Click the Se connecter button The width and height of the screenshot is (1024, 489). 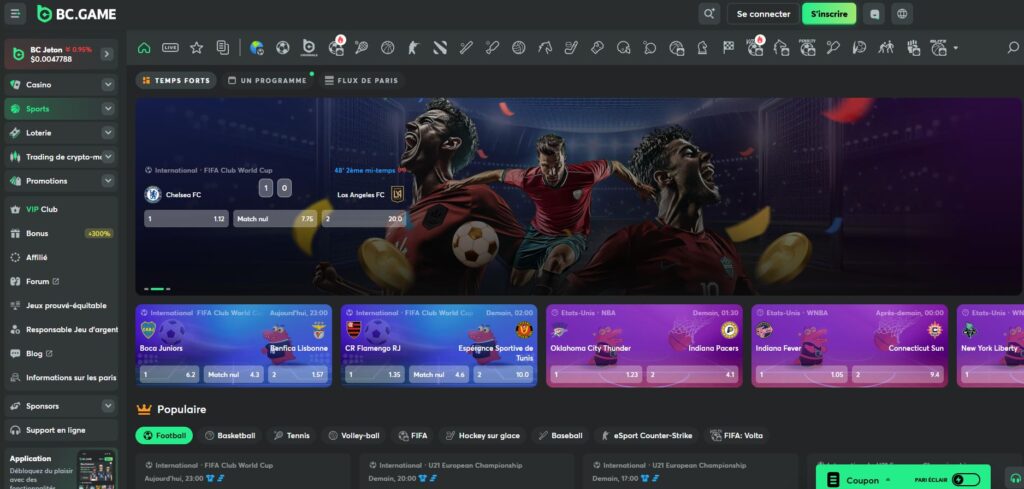pos(763,14)
